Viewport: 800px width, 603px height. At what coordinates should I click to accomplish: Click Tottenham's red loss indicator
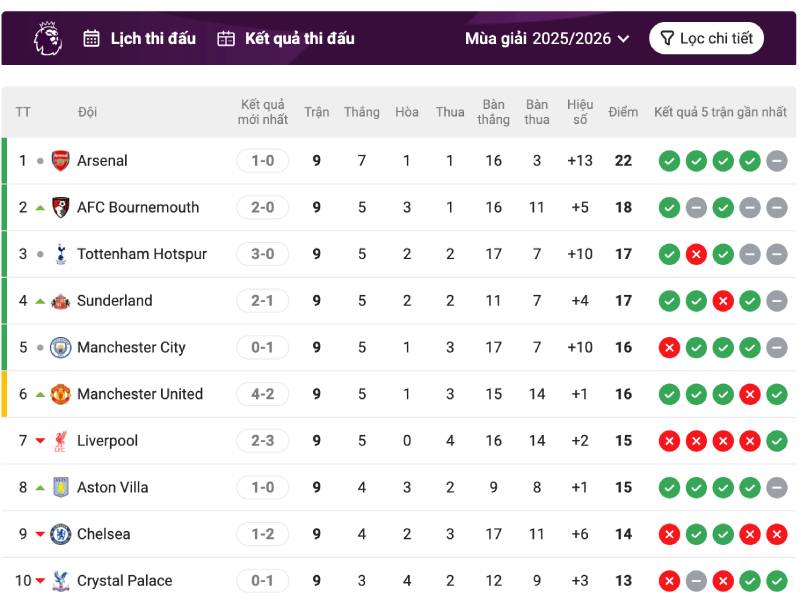pyautogui.click(x=697, y=254)
